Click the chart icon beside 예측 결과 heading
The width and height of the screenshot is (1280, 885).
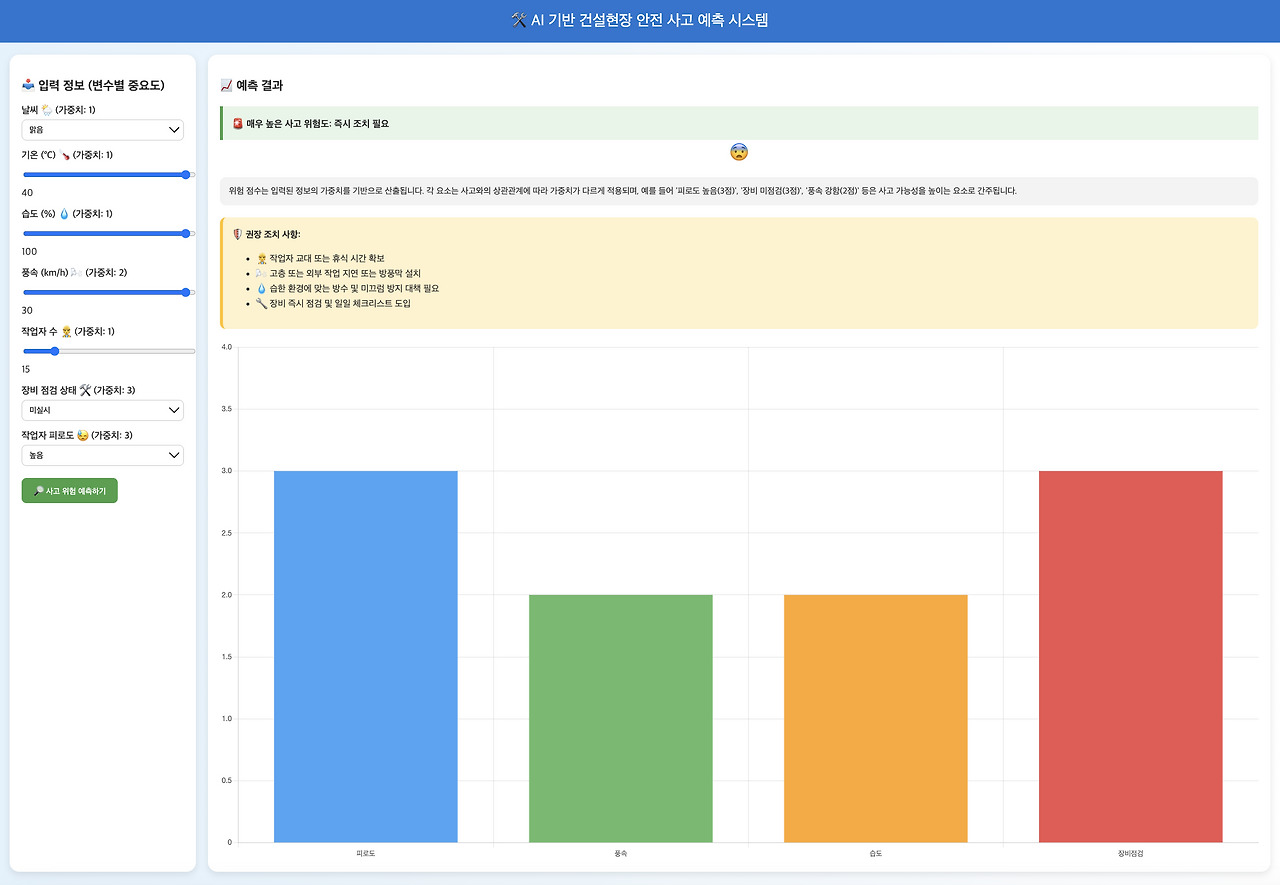[226, 86]
